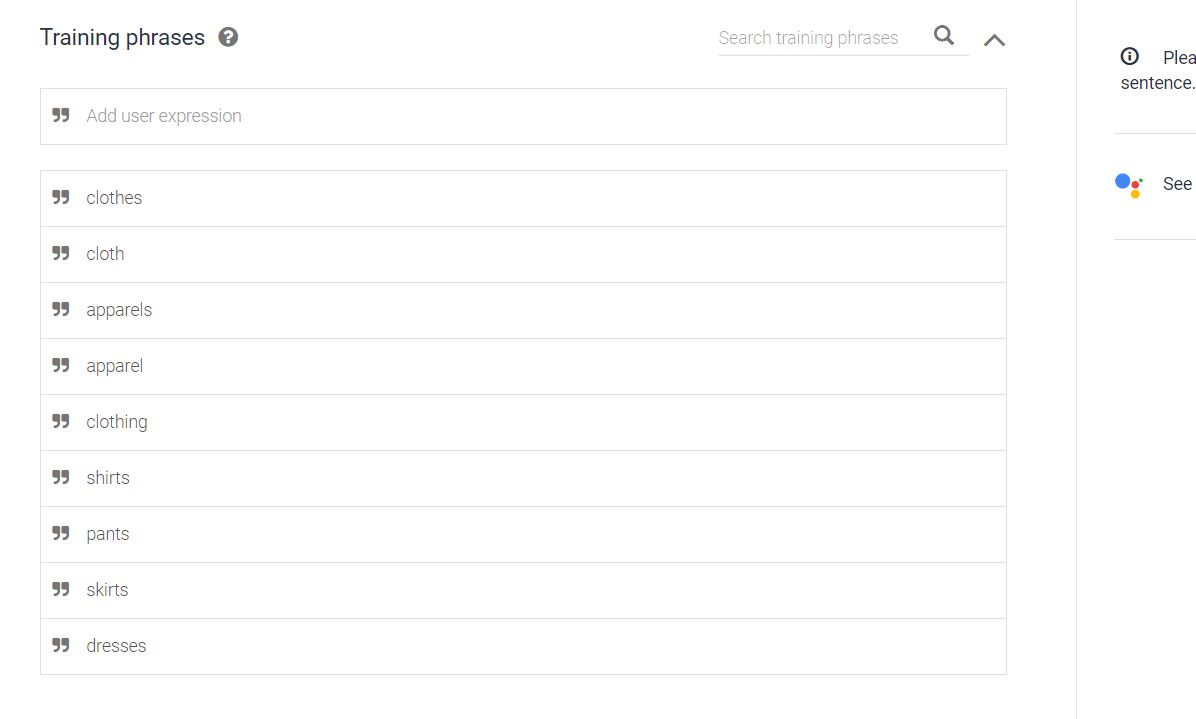Screen dimensions: 1196x719
Task: Click the Search training phrases field
Action: [x=822, y=38]
